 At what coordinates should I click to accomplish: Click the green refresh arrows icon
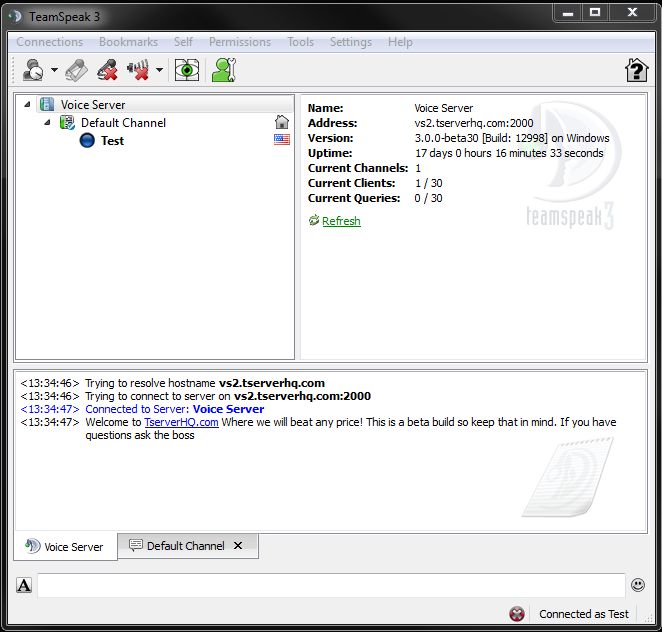314,220
